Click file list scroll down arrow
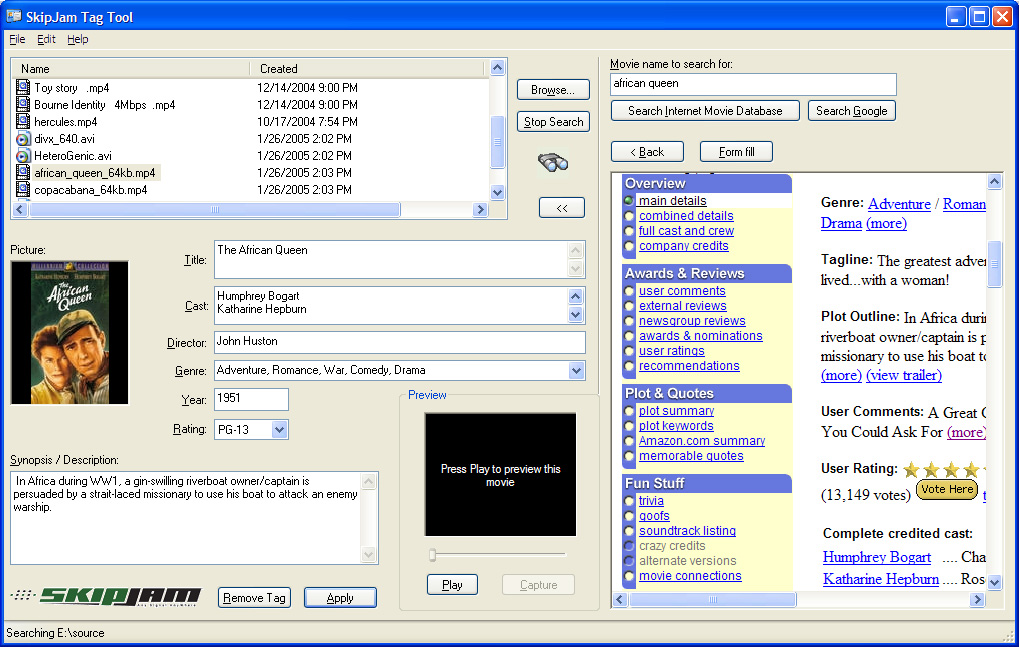 click(x=497, y=192)
